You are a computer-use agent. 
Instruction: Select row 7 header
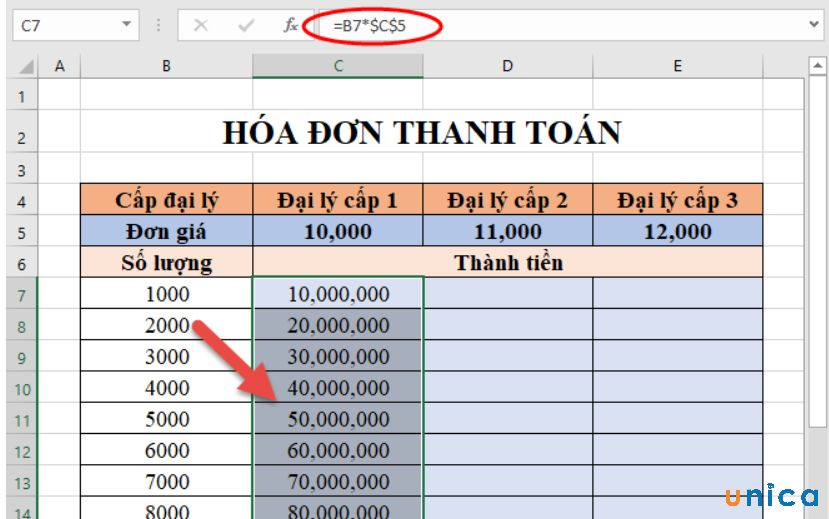click(22, 294)
